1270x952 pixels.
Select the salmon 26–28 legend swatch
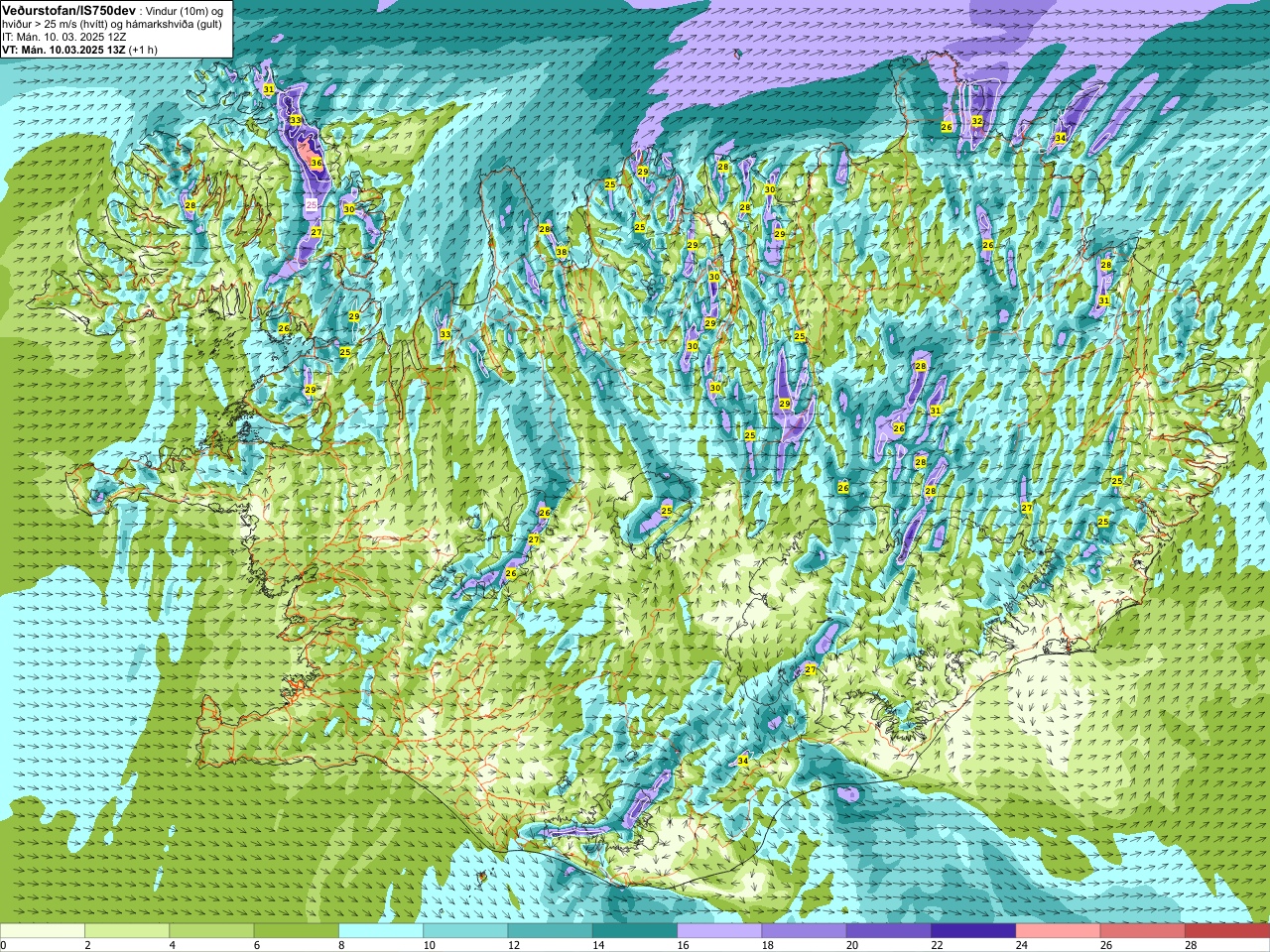click(x=1143, y=931)
